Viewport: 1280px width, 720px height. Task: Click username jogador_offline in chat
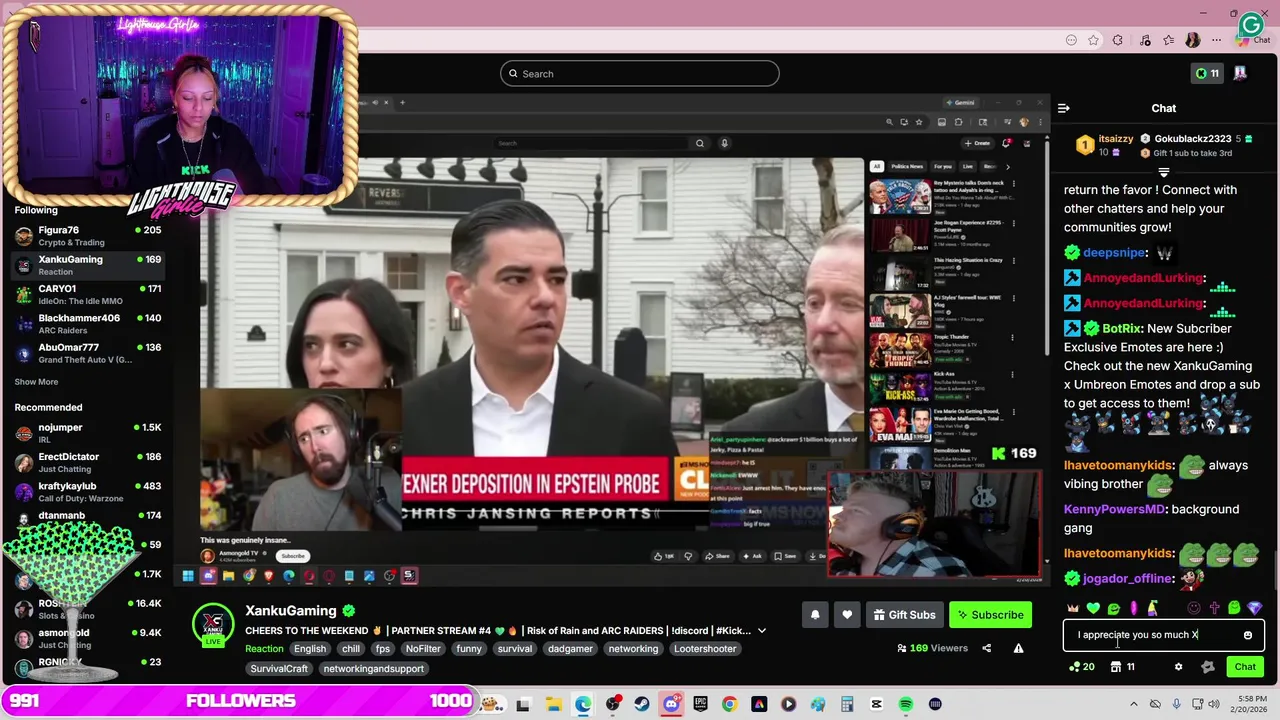click(x=1129, y=578)
